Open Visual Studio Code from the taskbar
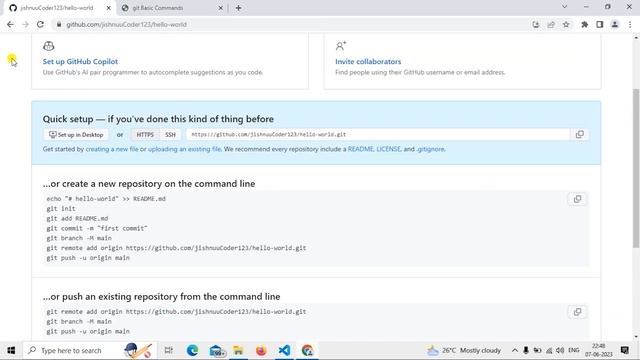The image size is (640, 360). (284, 350)
